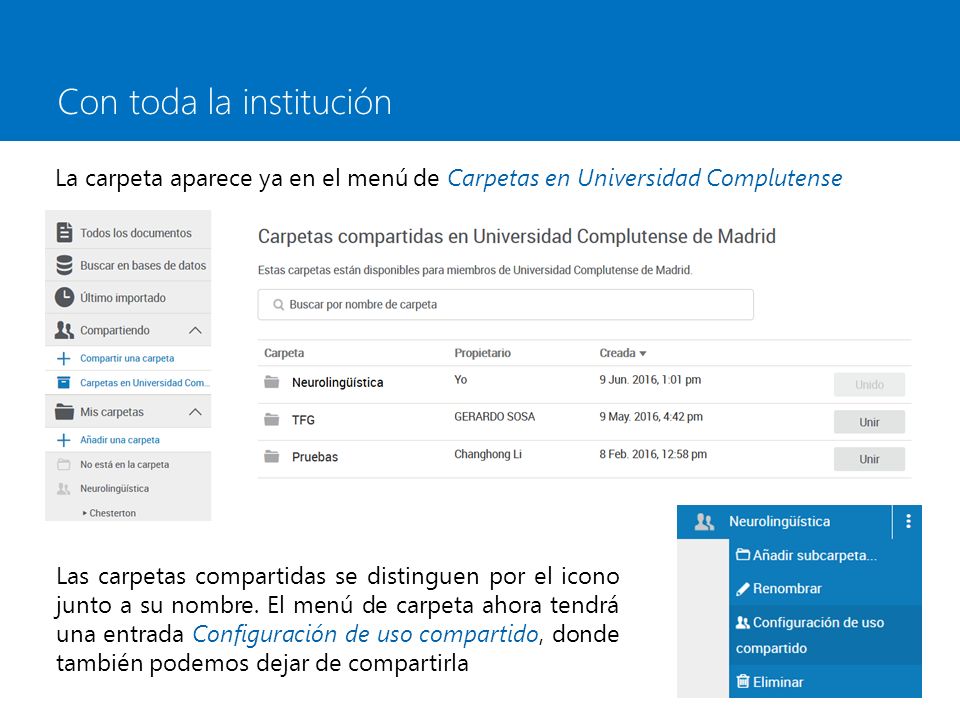
Task: Open Último importado in sidebar
Action: 128,298
